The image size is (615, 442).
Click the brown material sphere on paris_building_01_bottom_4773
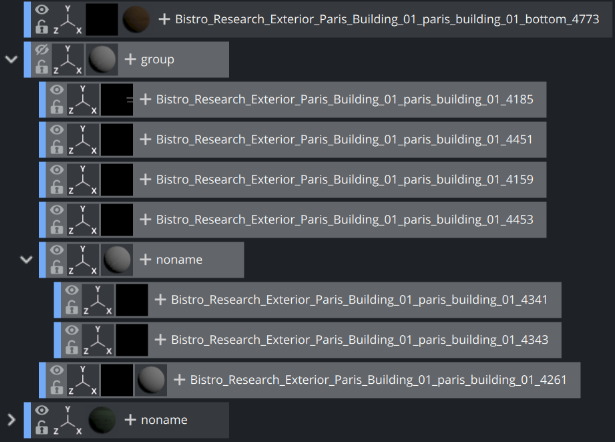[x=136, y=19]
